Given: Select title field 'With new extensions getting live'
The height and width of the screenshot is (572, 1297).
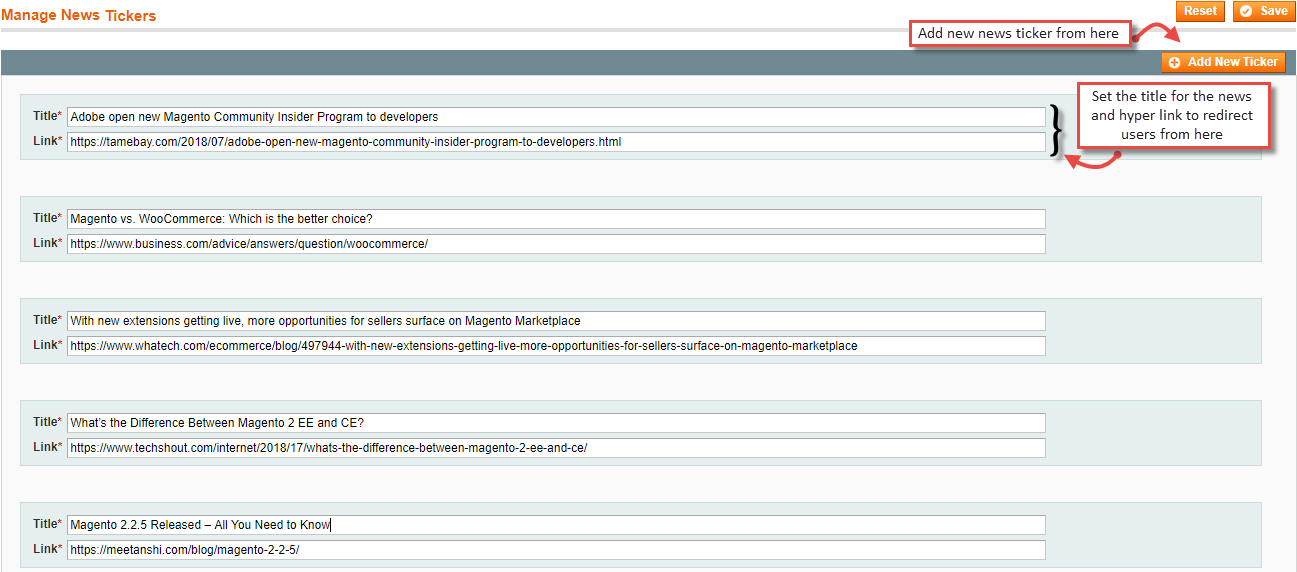Looking at the screenshot, I should pyautogui.click(x=556, y=321).
